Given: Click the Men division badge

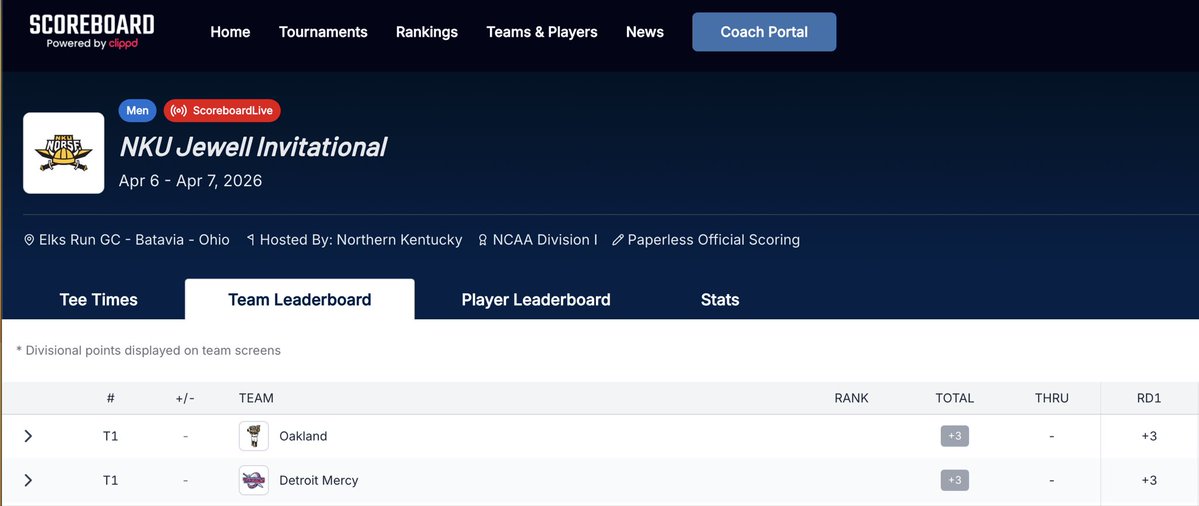Looking at the screenshot, I should 138,111.
